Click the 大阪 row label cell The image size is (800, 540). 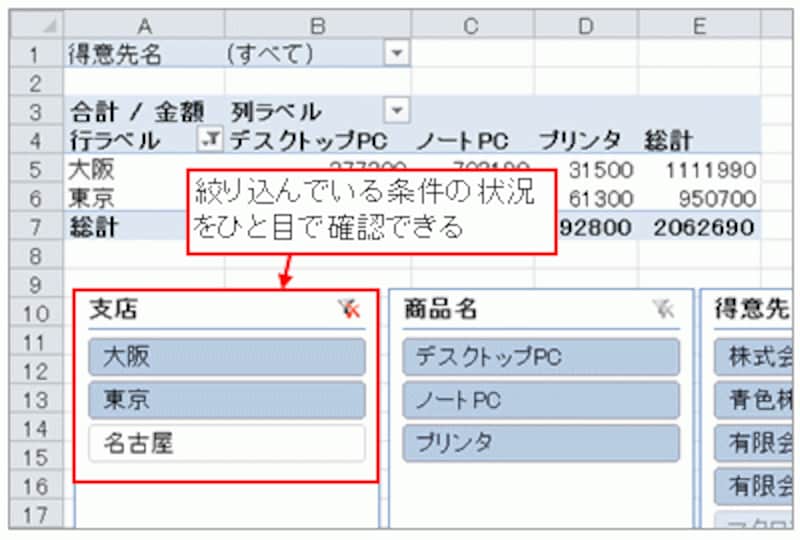(x=125, y=168)
